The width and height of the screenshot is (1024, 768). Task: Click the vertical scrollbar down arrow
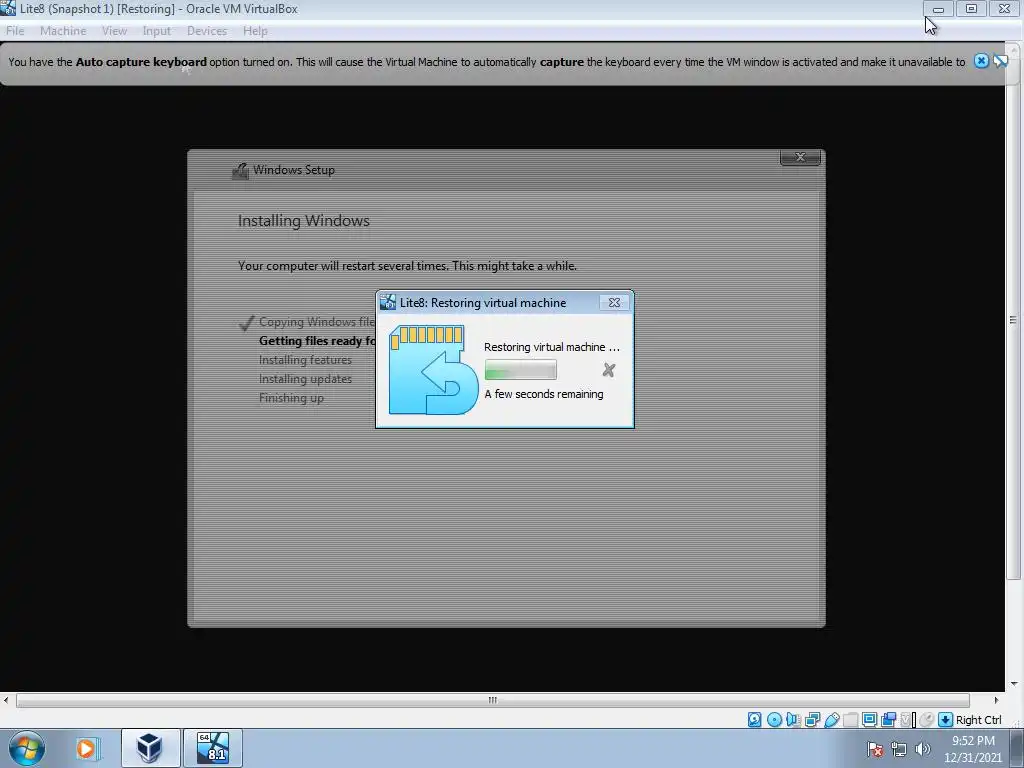click(1014, 684)
